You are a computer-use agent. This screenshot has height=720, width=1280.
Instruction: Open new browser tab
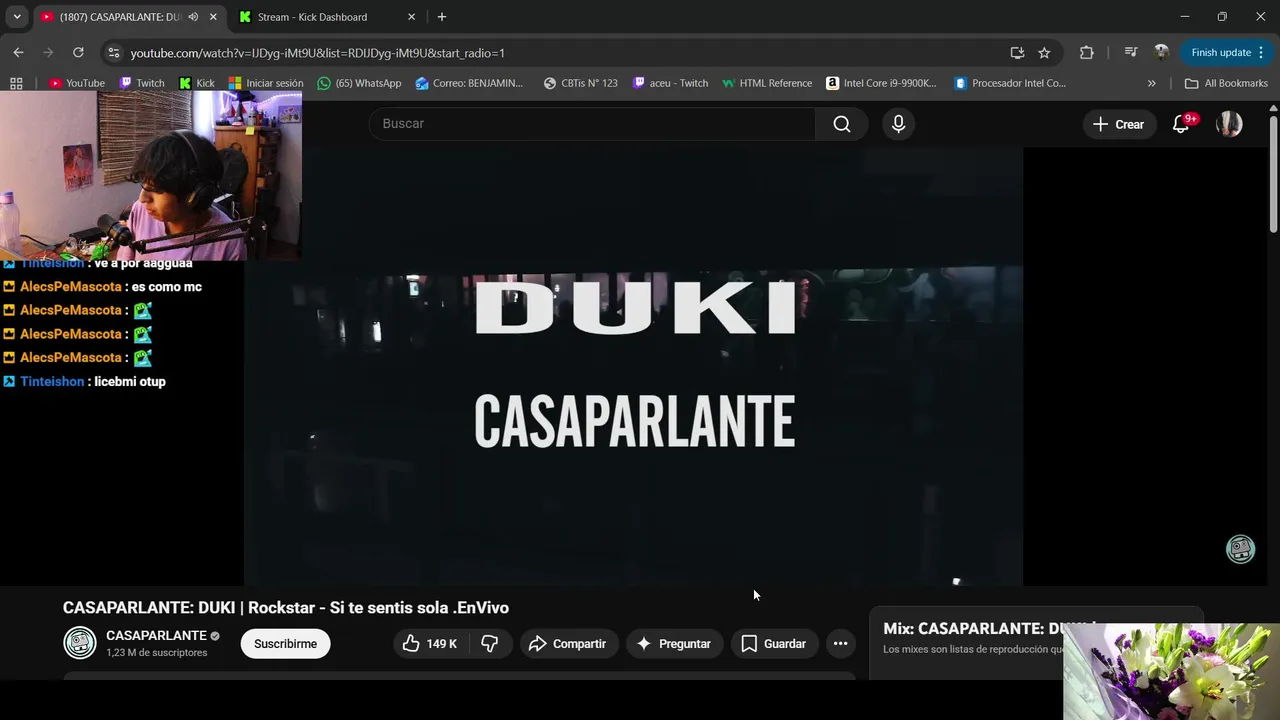pos(442,17)
